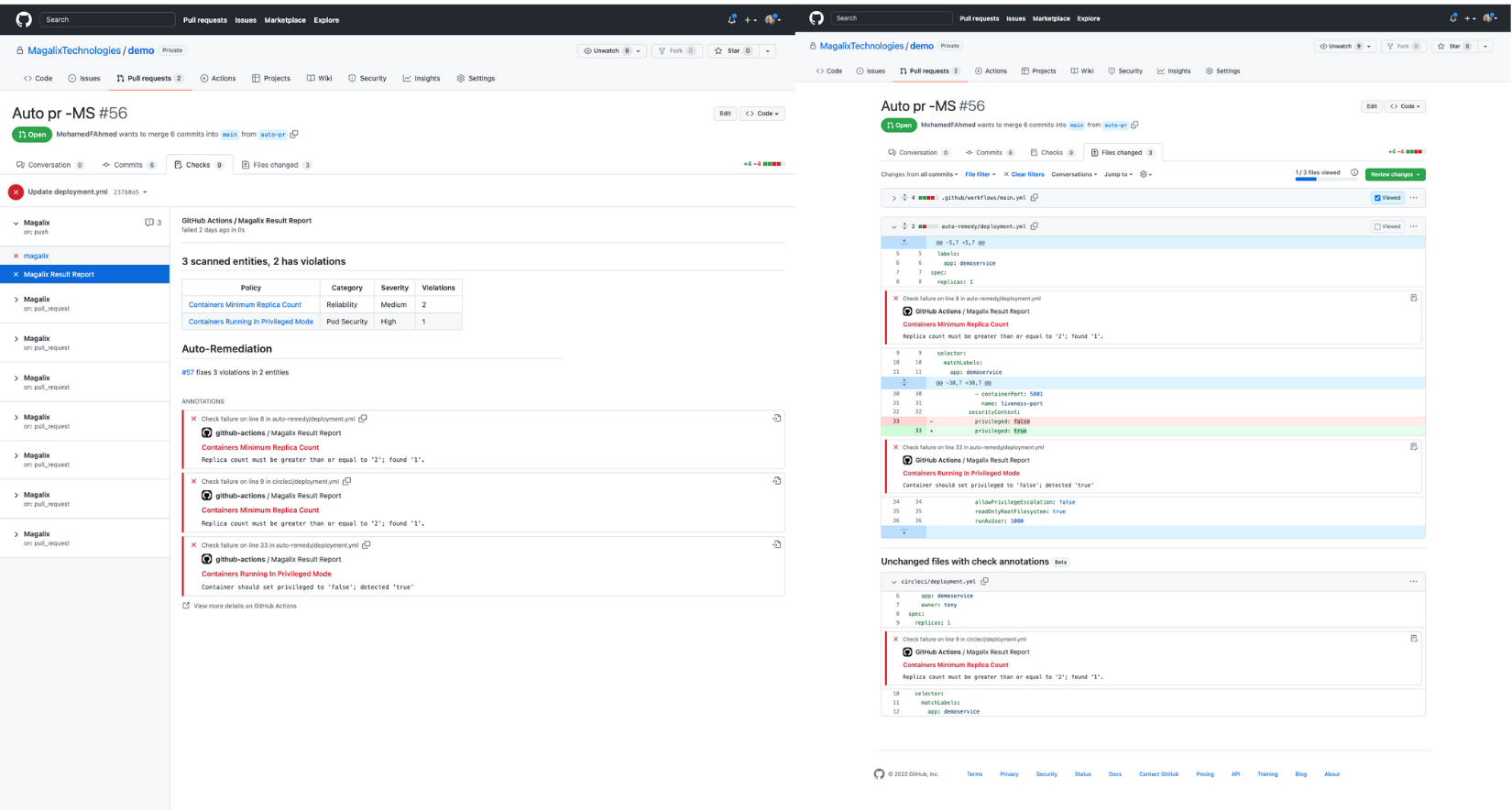Viewport: 1512px width, 810px height.
Task: Open kebab menu for main.yml file
Action: point(1414,198)
